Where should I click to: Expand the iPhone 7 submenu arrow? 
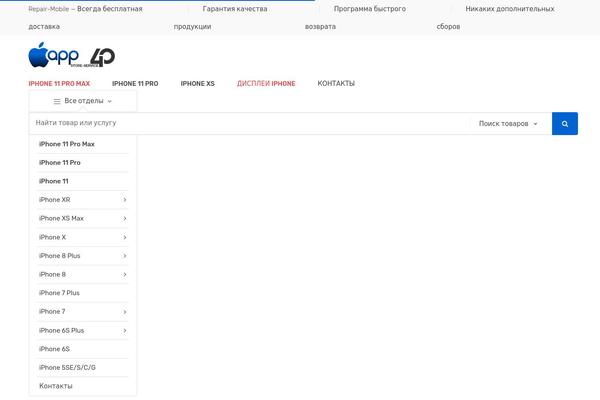pos(125,312)
